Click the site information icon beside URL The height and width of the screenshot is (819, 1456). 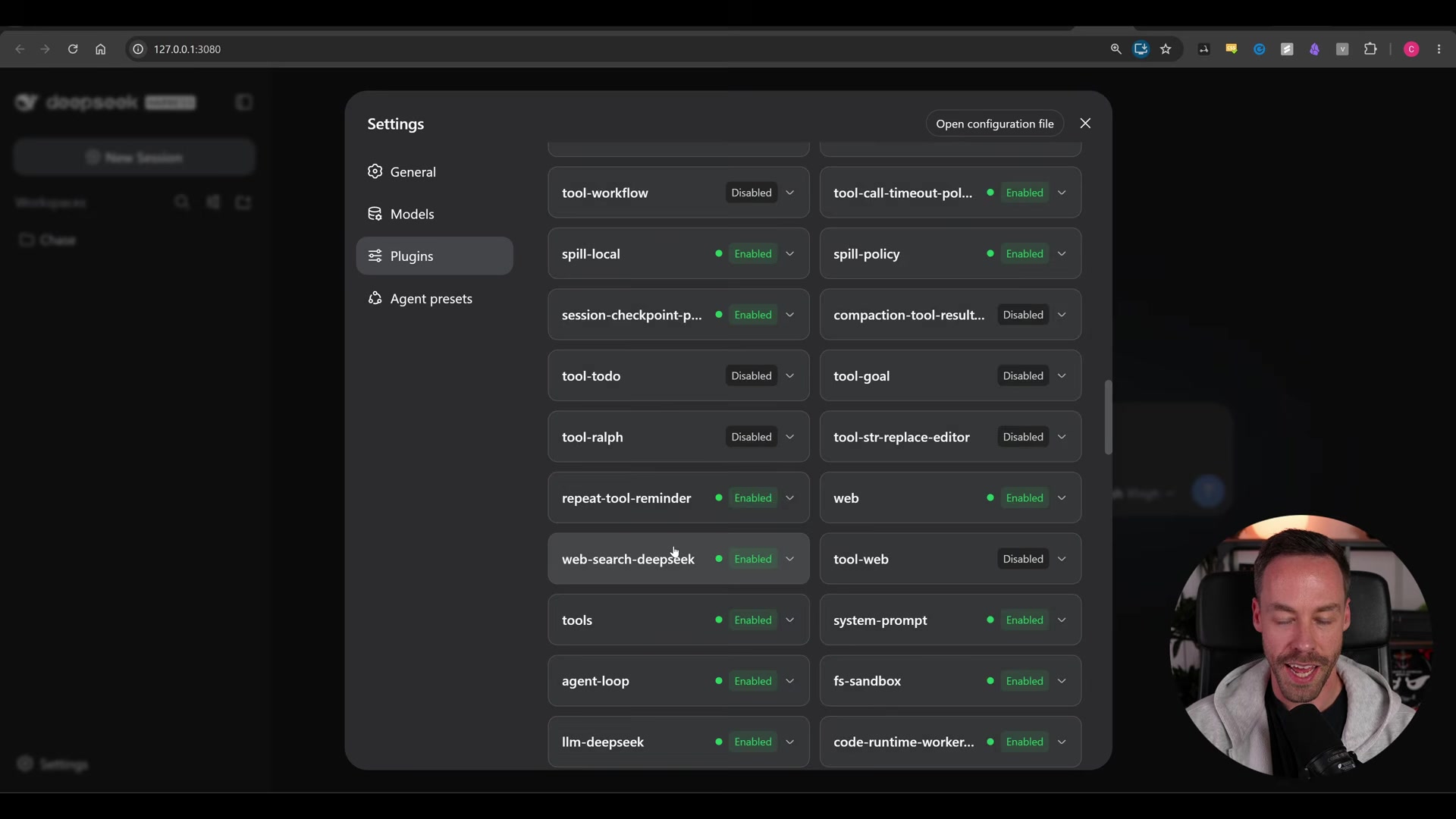tap(138, 49)
